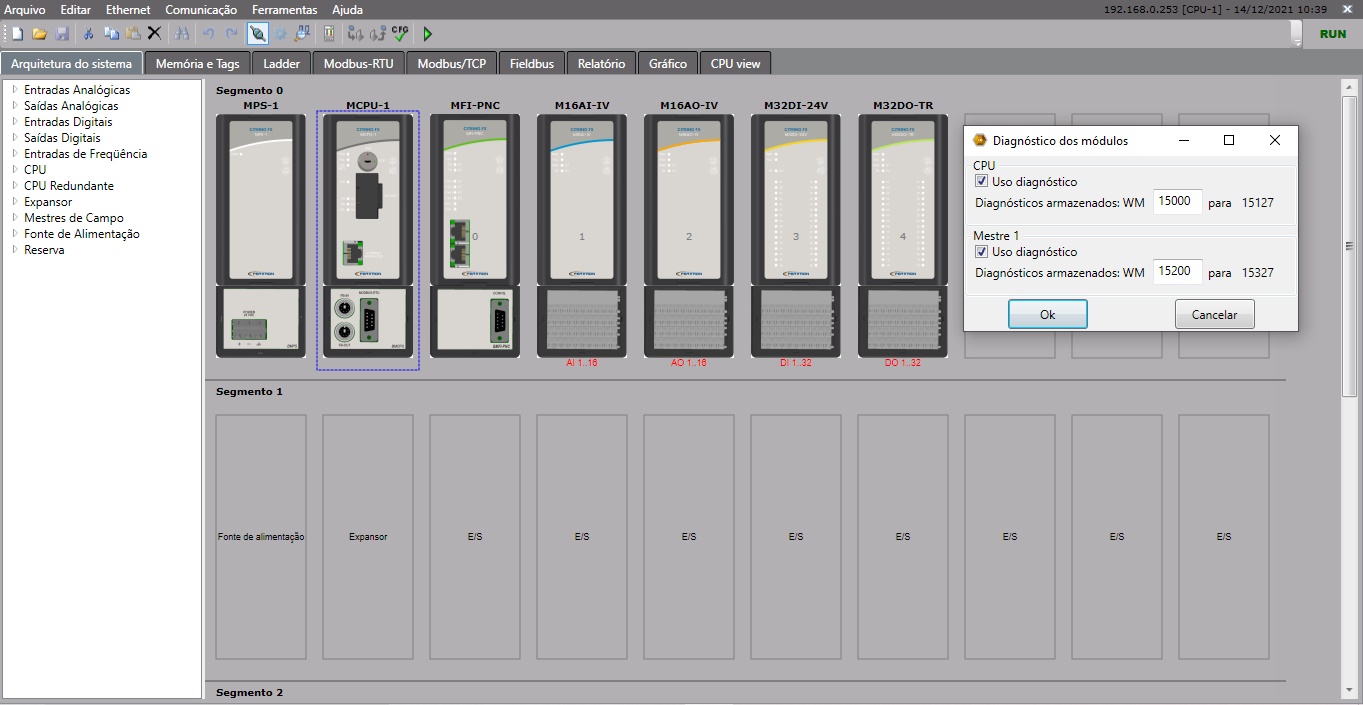Uncheck Uso diagnóstico under Mestre 1
Image resolution: width=1363 pixels, height=705 pixels.
tap(982, 252)
